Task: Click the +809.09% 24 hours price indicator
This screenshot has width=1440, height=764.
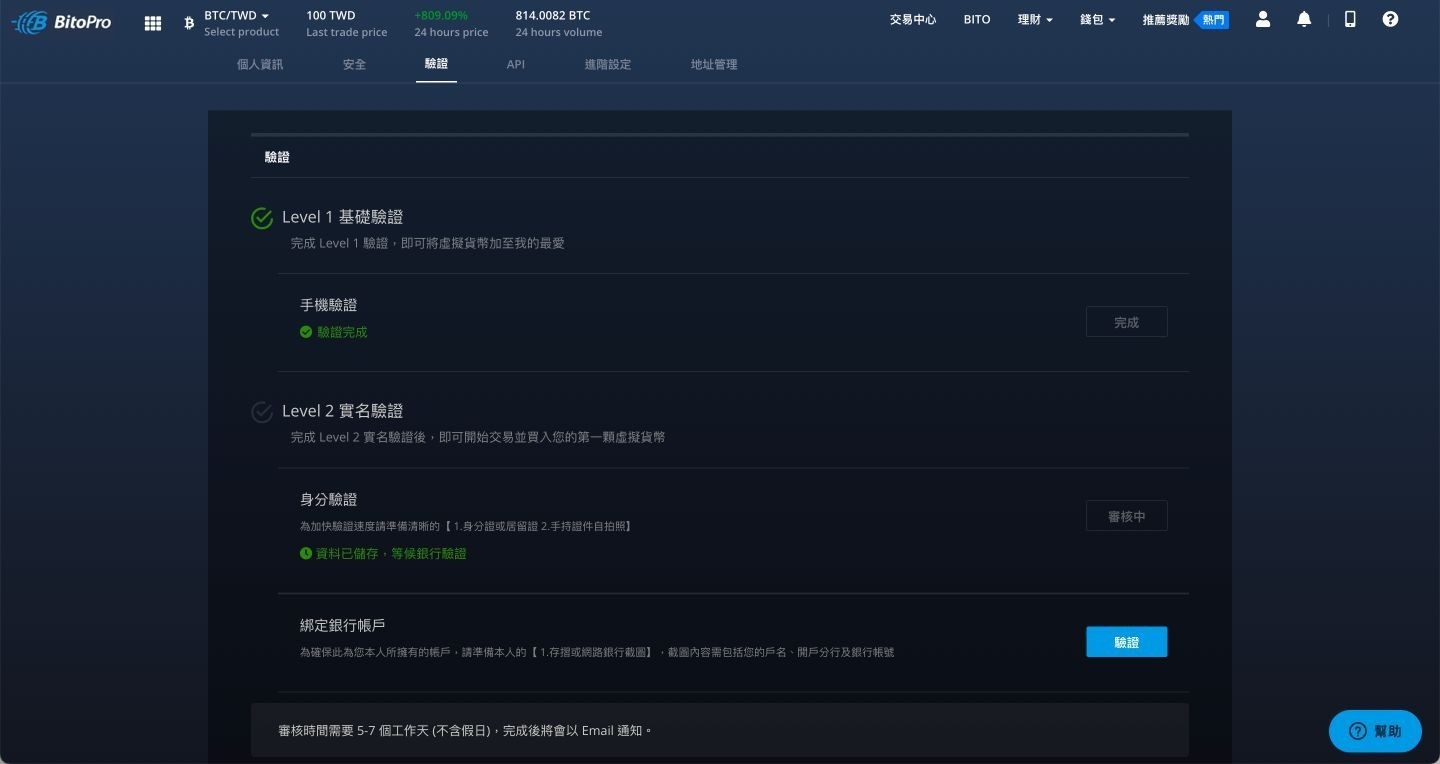Action: (x=451, y=23)
